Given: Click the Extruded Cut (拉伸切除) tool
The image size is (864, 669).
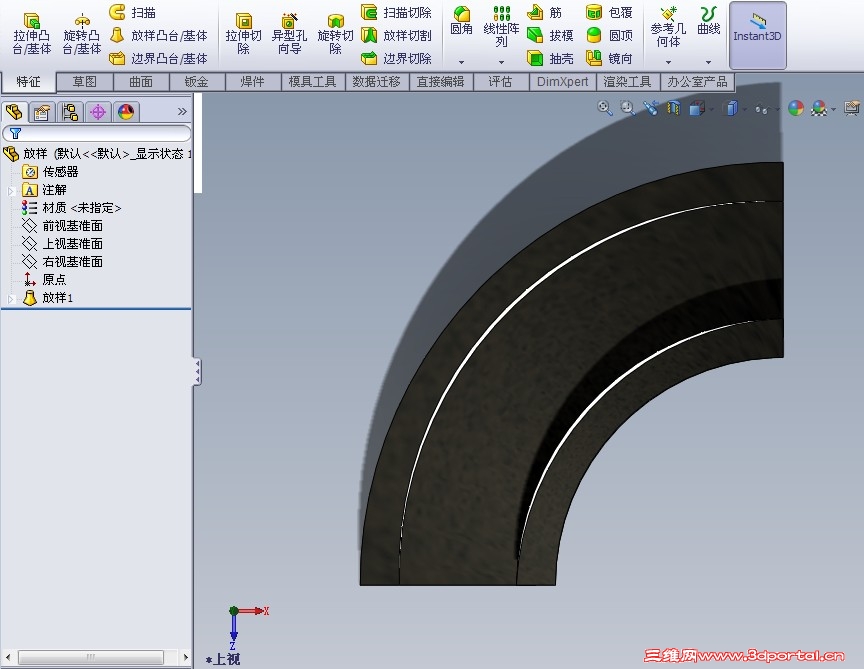Looking at the screenshot, I should [x=244, y=35].
